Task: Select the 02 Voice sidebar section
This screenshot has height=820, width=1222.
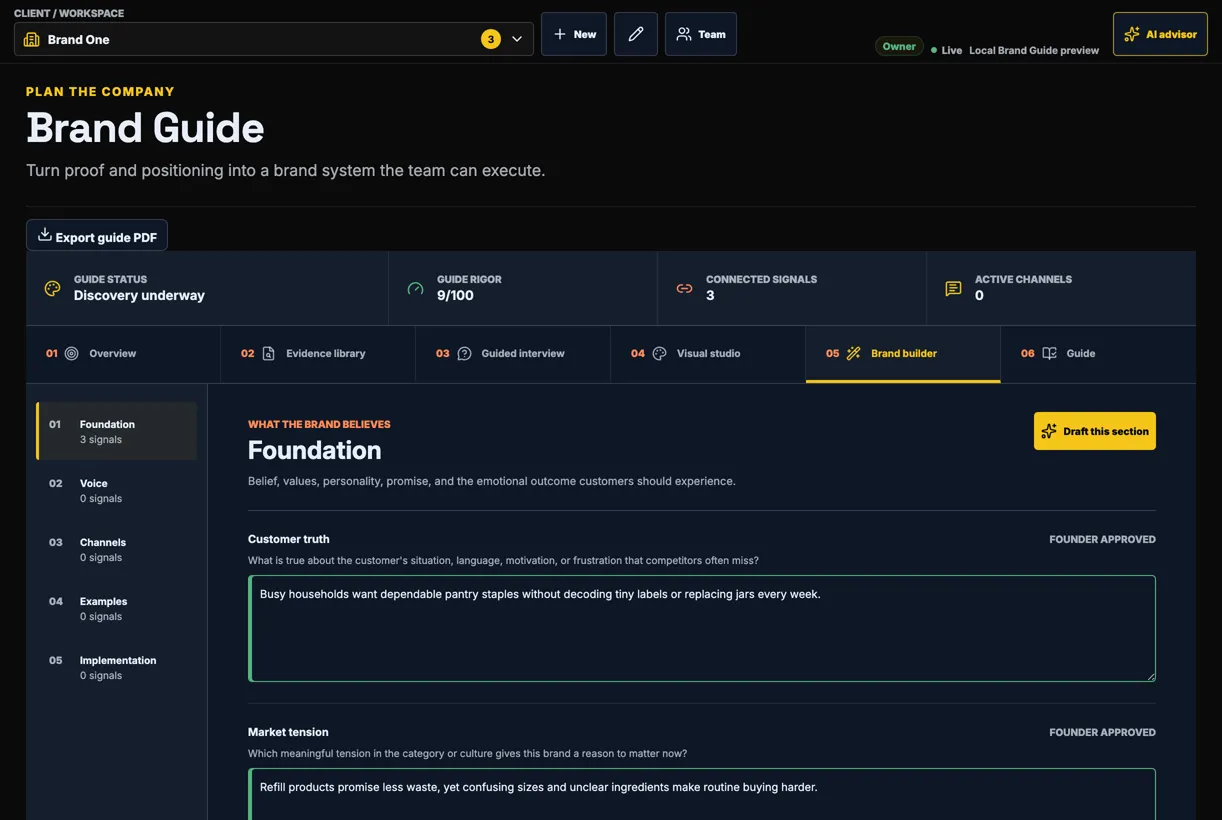Action: [117, 490]
